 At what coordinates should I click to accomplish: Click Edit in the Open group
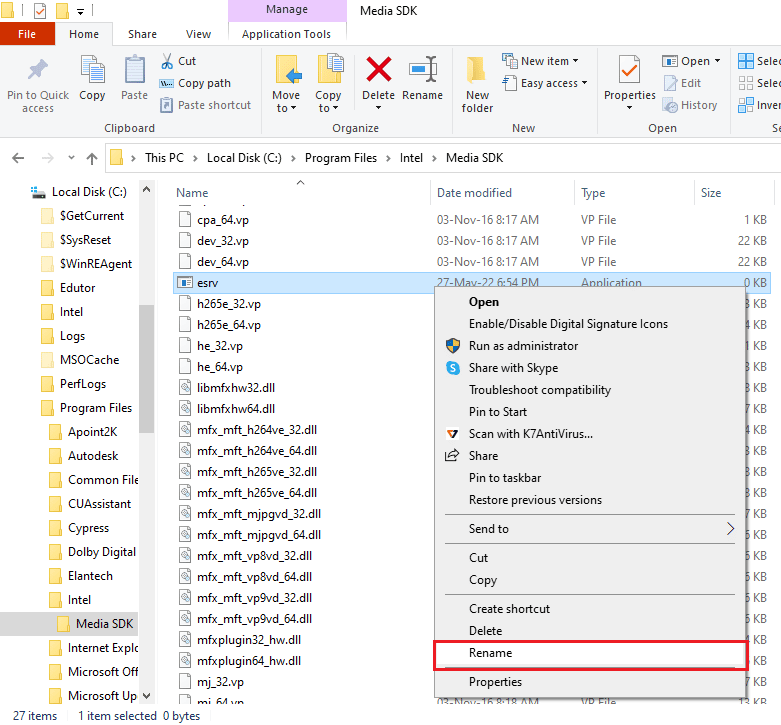click(x=682, y=83)
